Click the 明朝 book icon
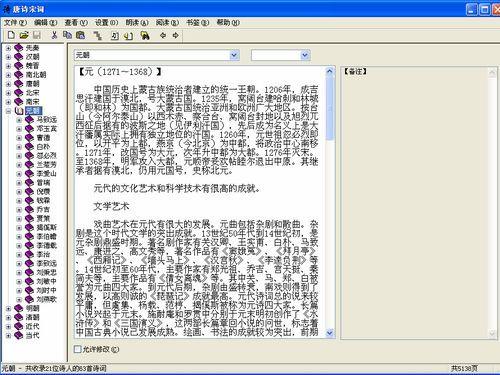This screenshot has height=375, width=500. pyautogui.click(x=19, y=308)
